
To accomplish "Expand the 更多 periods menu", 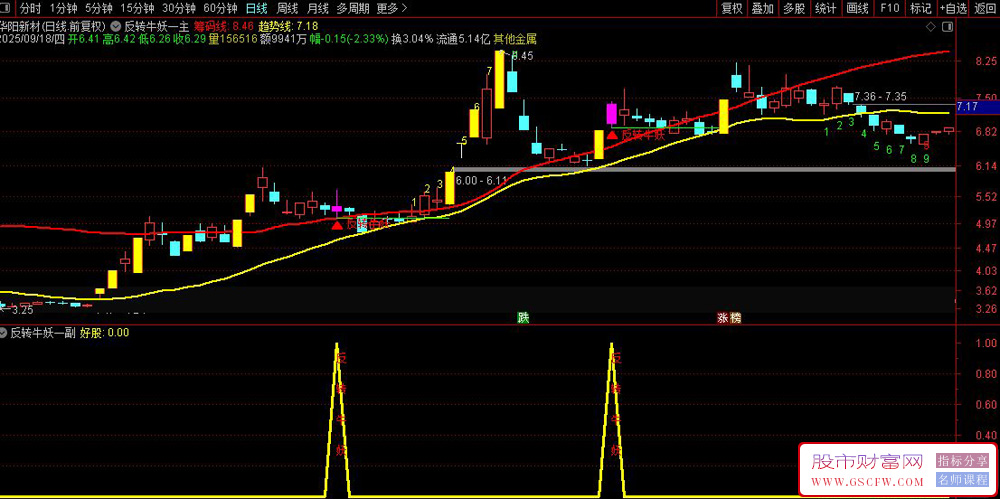I will [391, 8].
